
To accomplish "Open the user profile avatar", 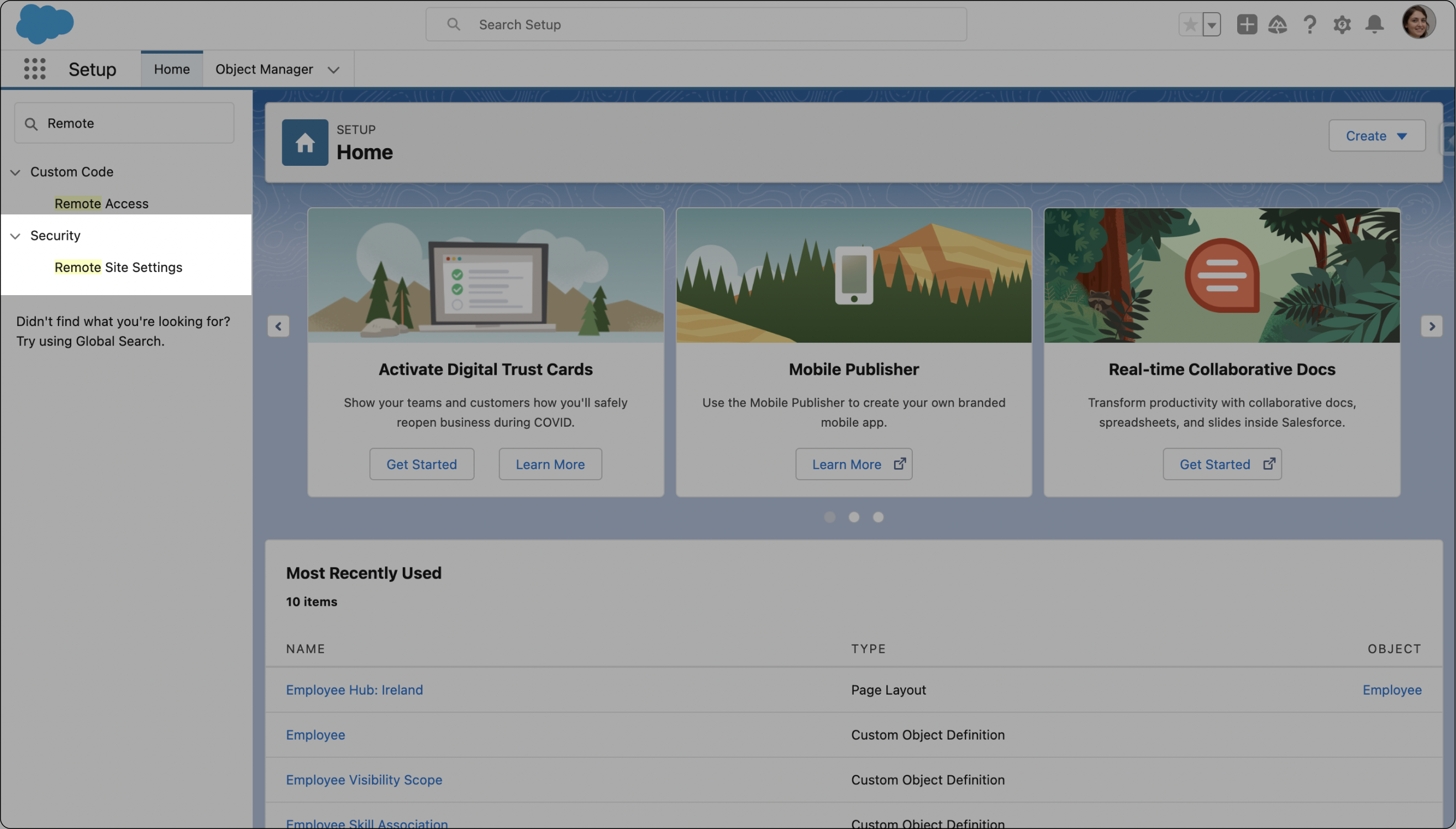I will (1418, 23).
